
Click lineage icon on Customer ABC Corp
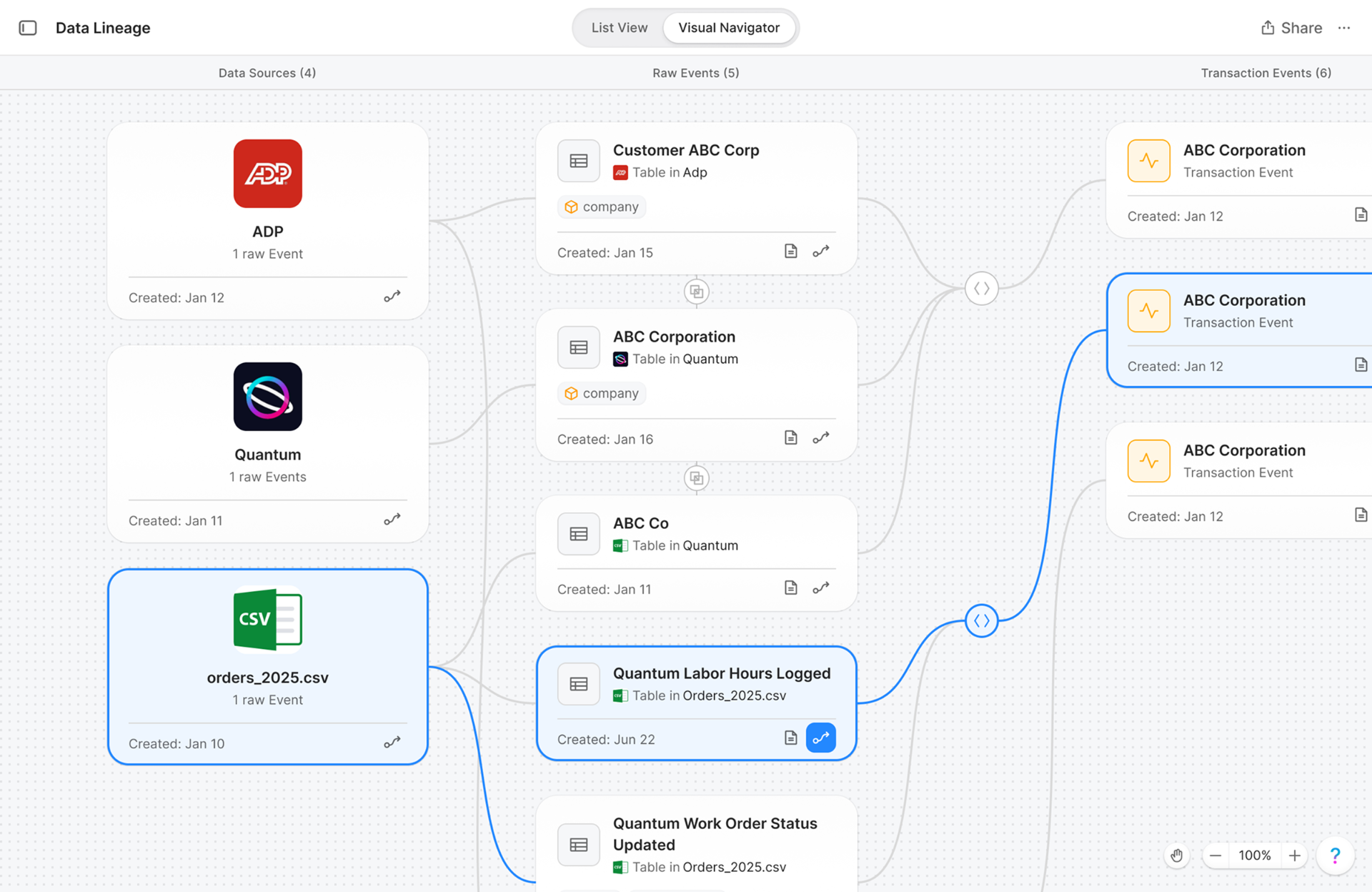point(821,251)
